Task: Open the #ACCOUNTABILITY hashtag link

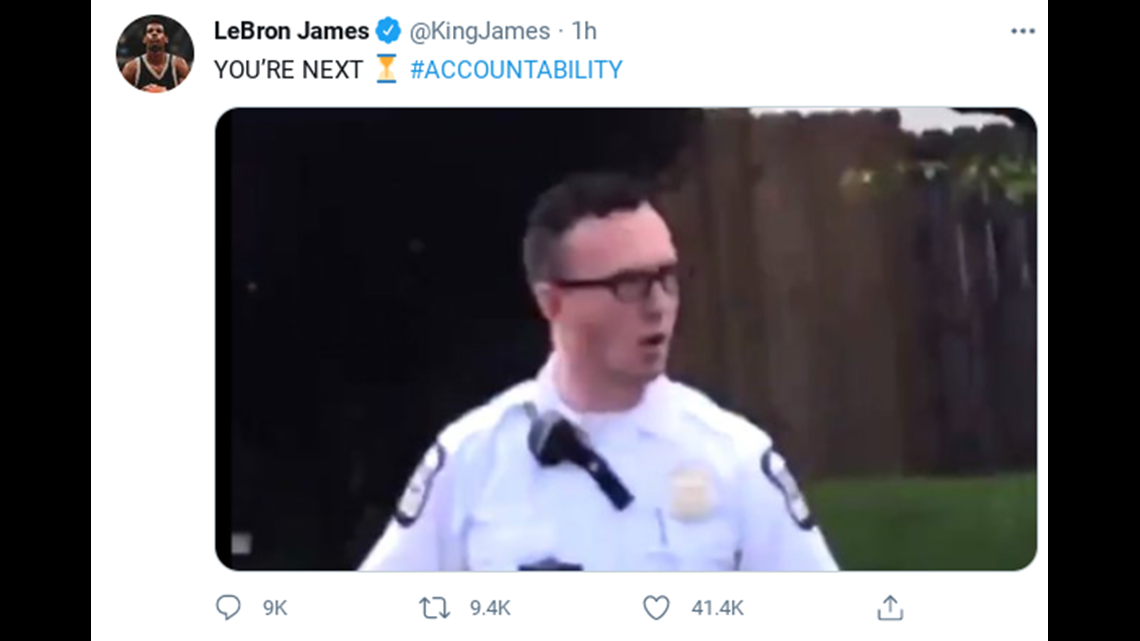Action: click(516, 70)
